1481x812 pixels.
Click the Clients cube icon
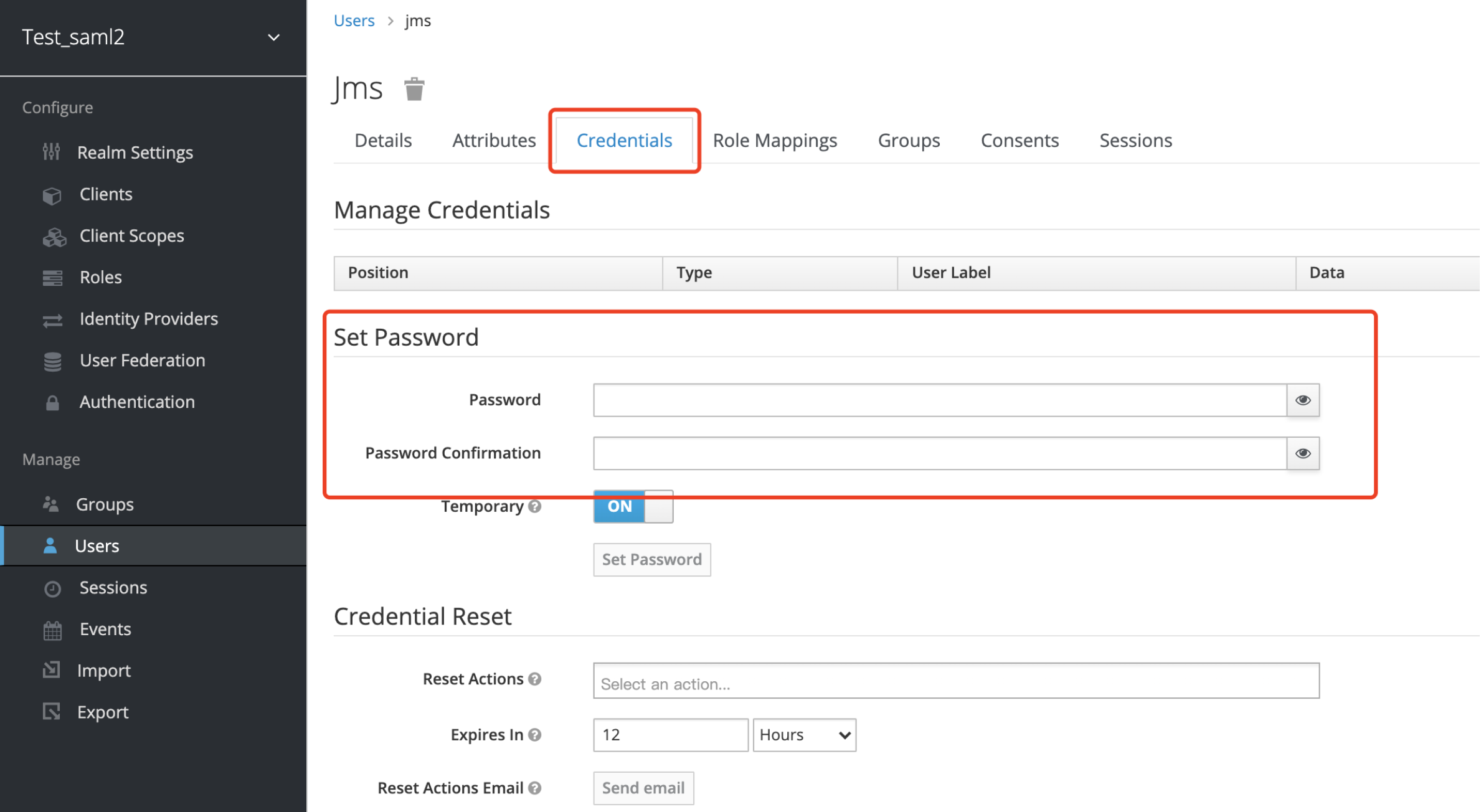pyautogui.click(x=52, y=195)
